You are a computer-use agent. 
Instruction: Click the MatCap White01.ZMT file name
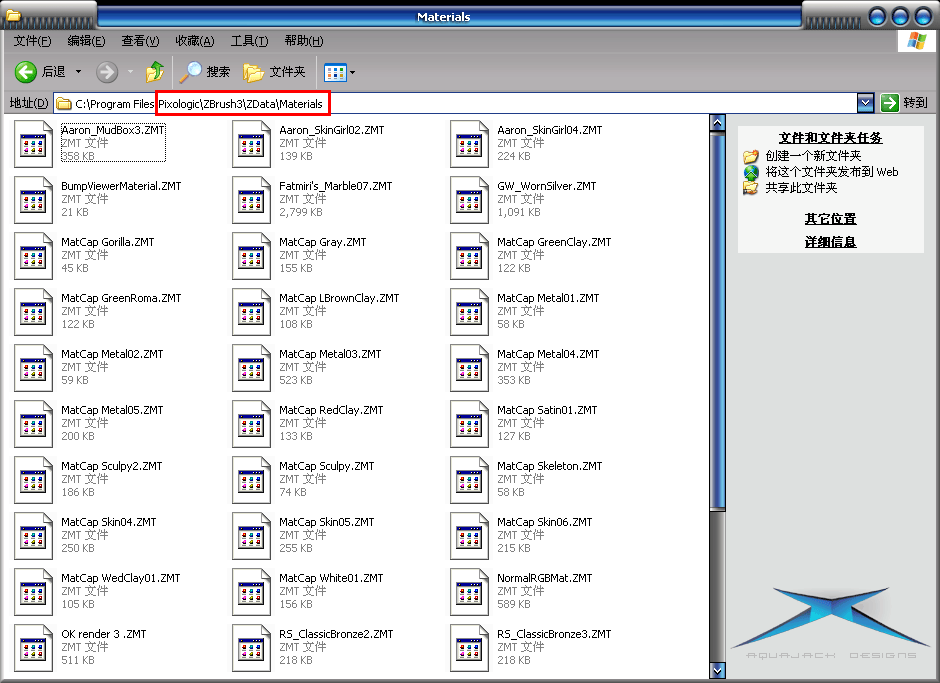[x=331, y=578]
